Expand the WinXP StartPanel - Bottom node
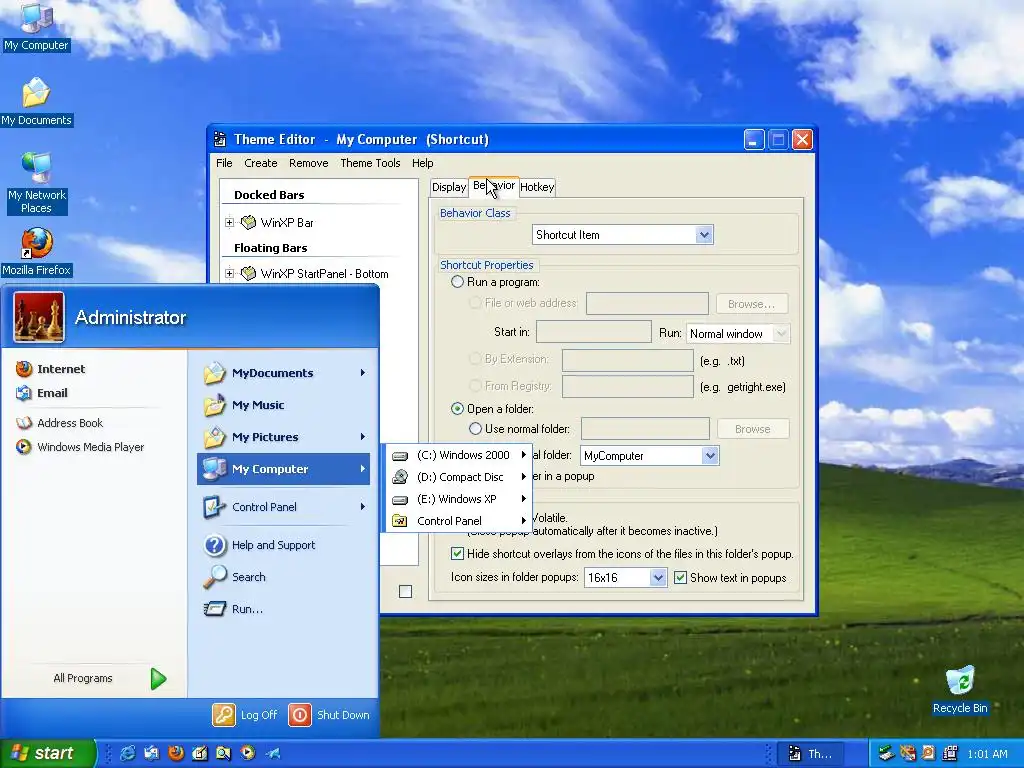The image size is (1024, 768). tap(229, 274)
